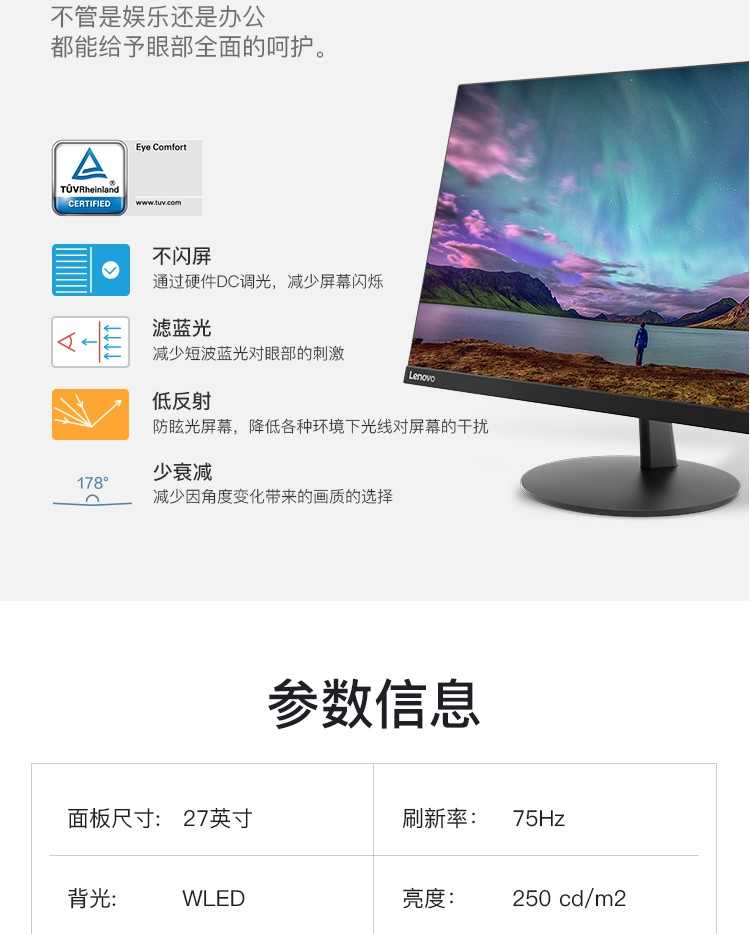Click the orange low-reflection icon
Viewport: 750px width, 934px height.
click(x=91, y=415)
